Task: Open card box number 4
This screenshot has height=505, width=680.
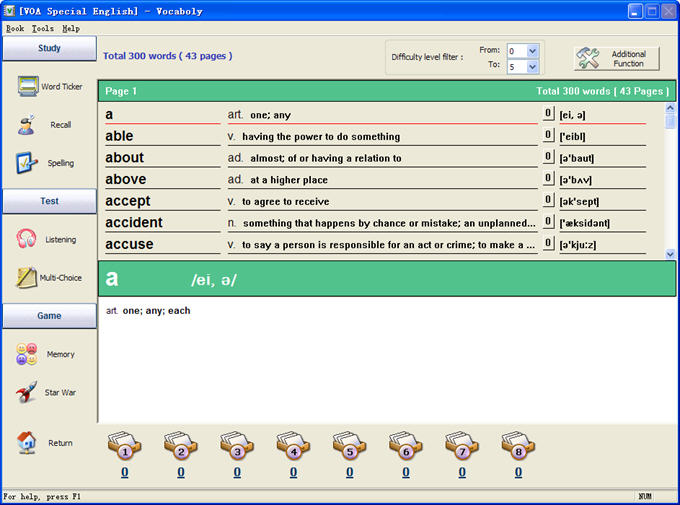Action: pos(293,445)
